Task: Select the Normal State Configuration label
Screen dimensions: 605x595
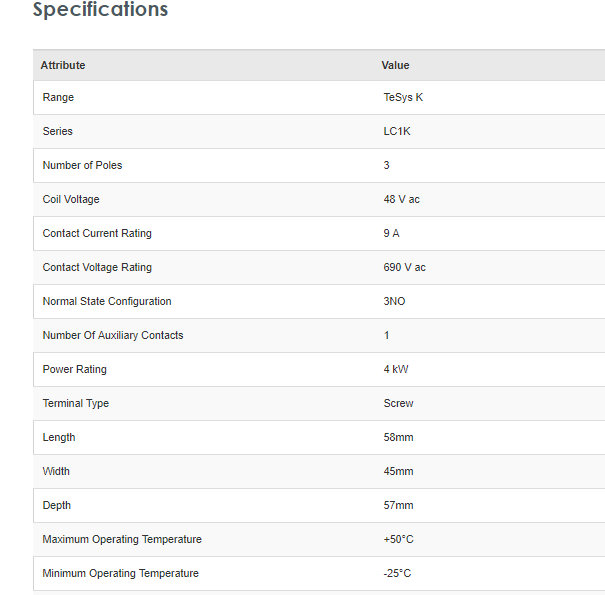Action: [107, 301]
